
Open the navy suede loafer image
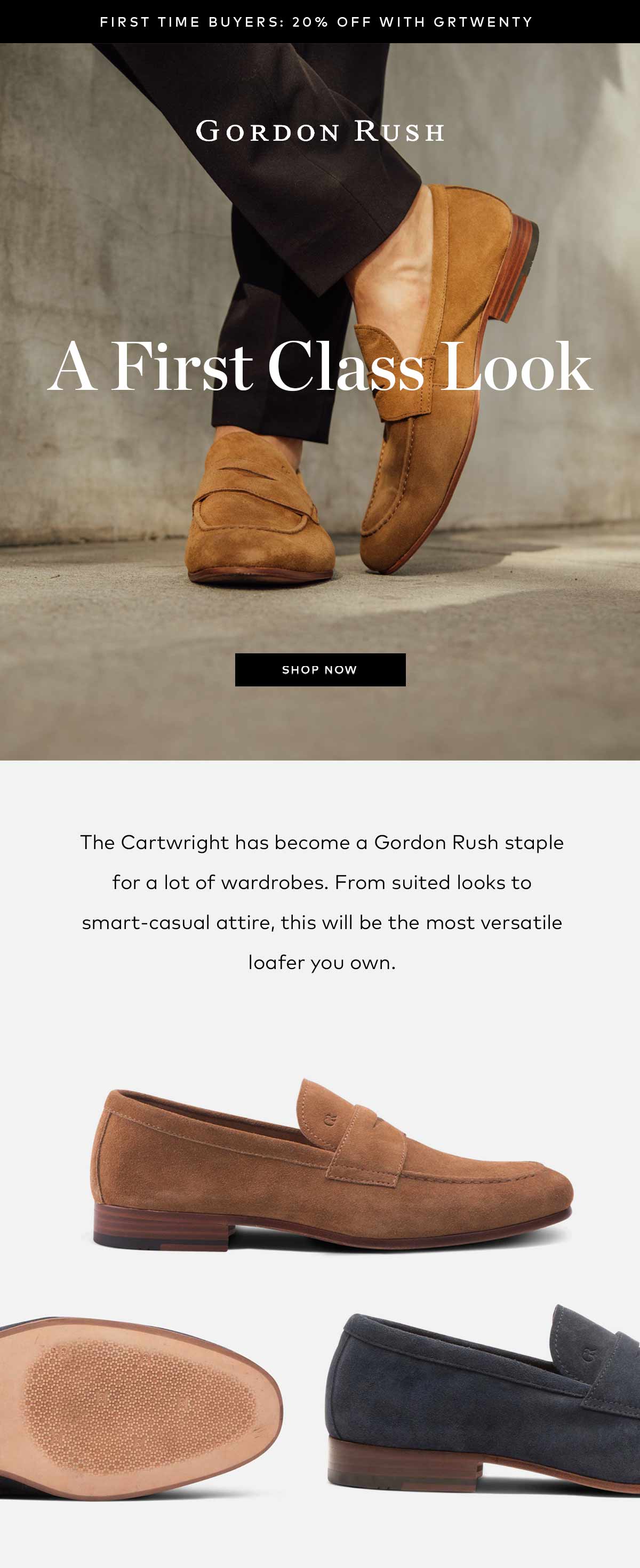(x=482, y=1400)
